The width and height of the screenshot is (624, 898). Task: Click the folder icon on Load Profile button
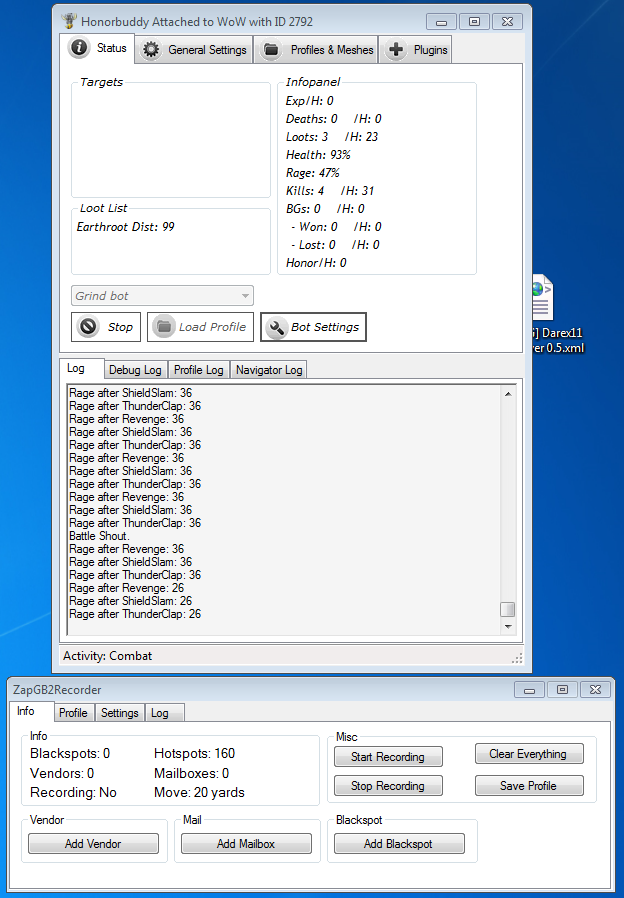click(164, 326)
